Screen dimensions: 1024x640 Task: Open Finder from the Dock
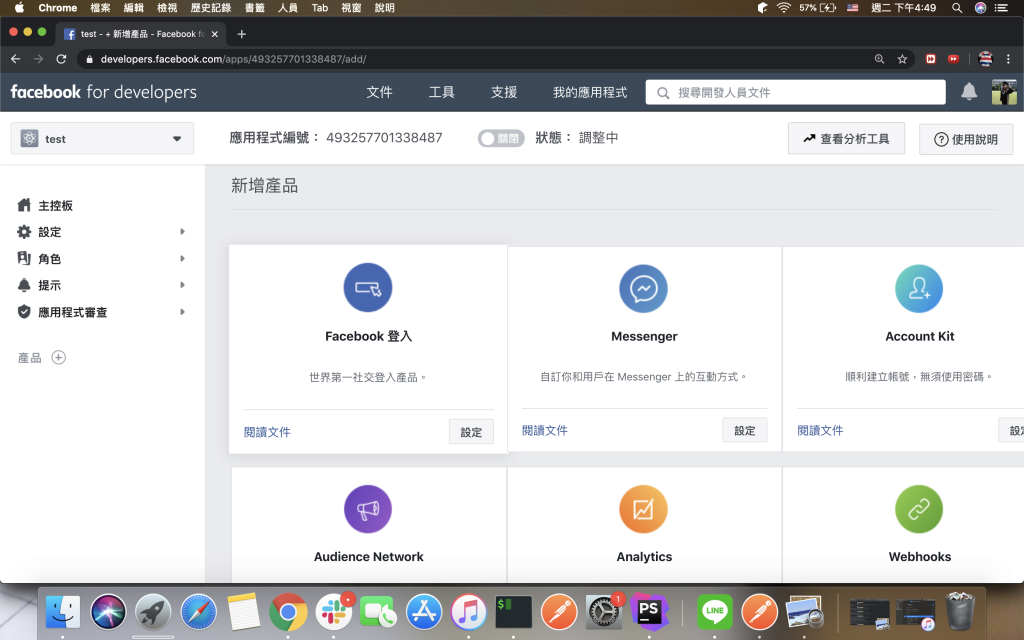pos(63,613)
